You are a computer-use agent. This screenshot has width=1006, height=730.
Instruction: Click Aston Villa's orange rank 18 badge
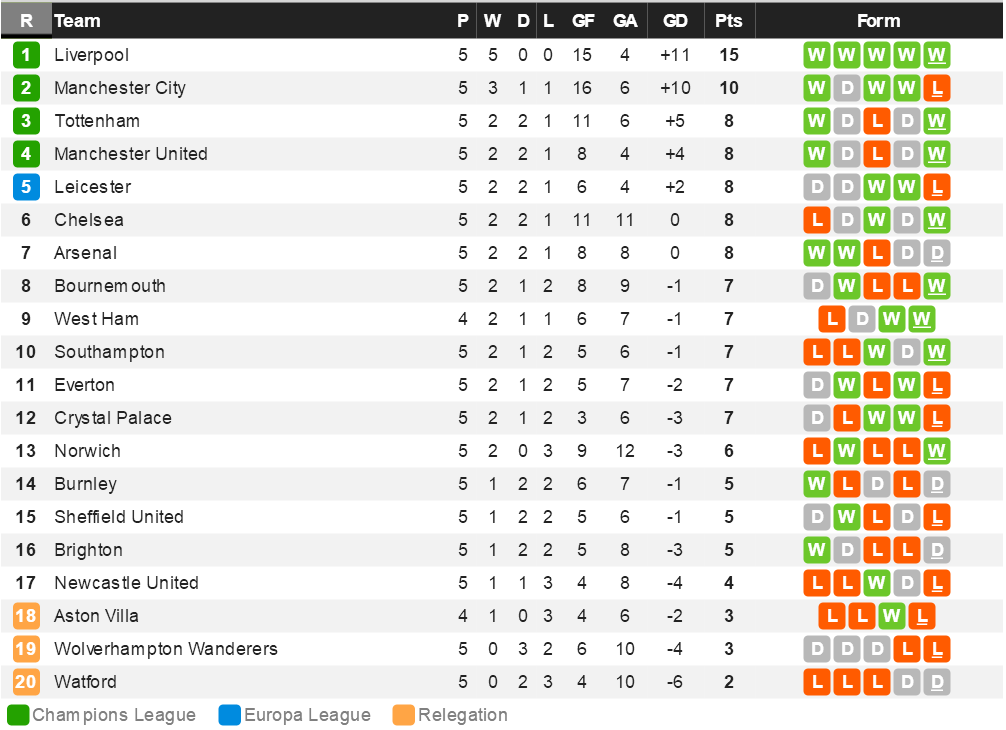pyautogui.click(x=26, y=616)
